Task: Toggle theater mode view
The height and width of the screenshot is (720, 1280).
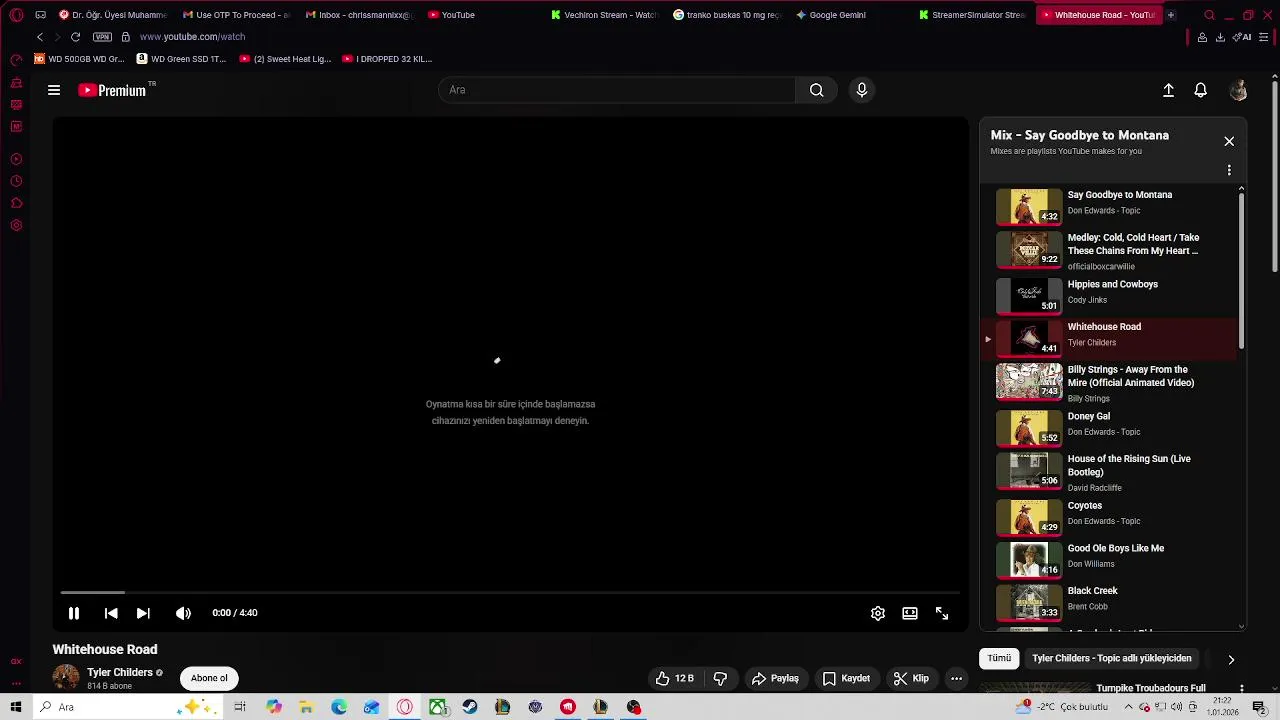Action: (910, 613)
